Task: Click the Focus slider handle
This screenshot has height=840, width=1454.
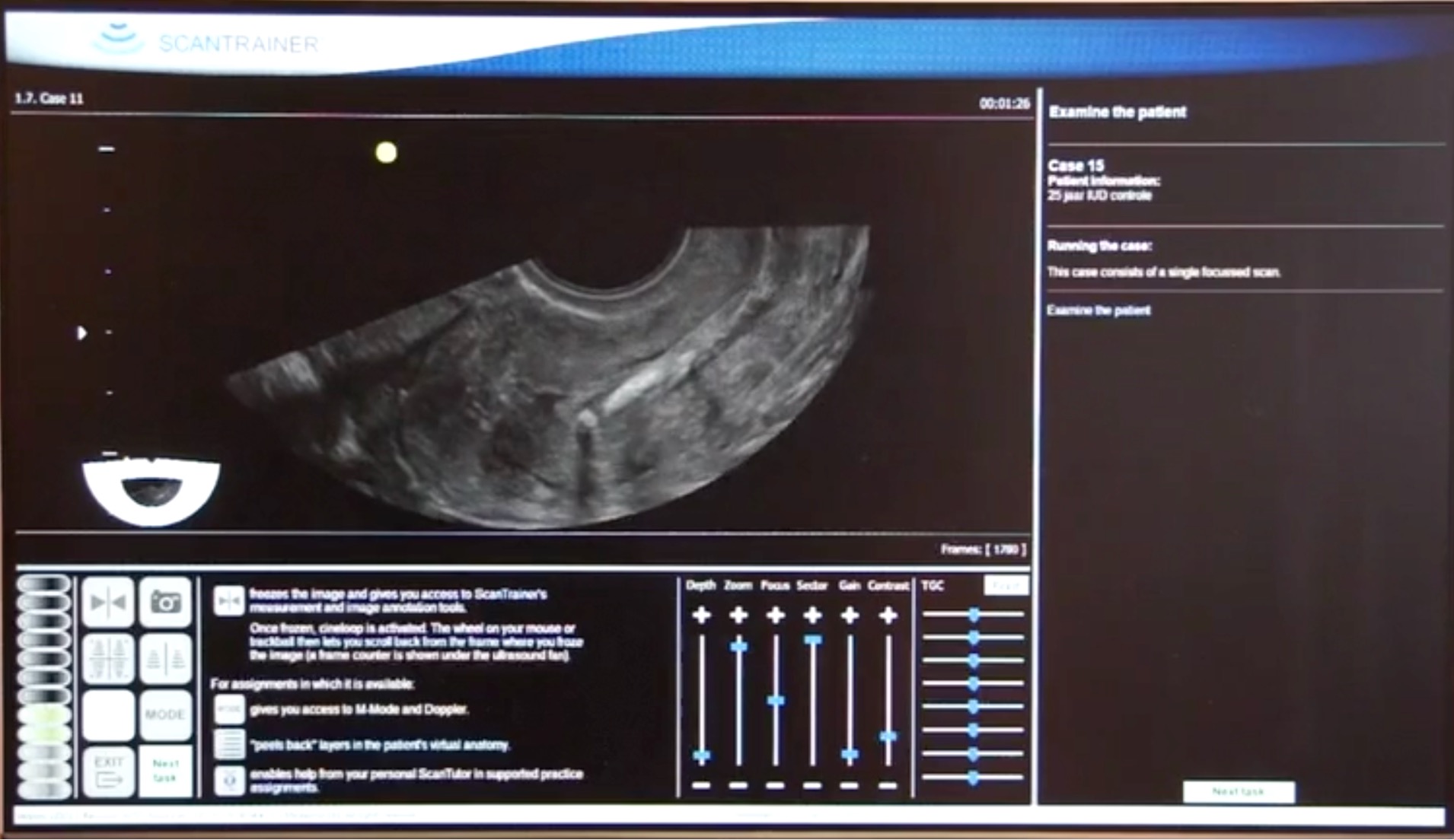Action: click(x=775, y=701)
